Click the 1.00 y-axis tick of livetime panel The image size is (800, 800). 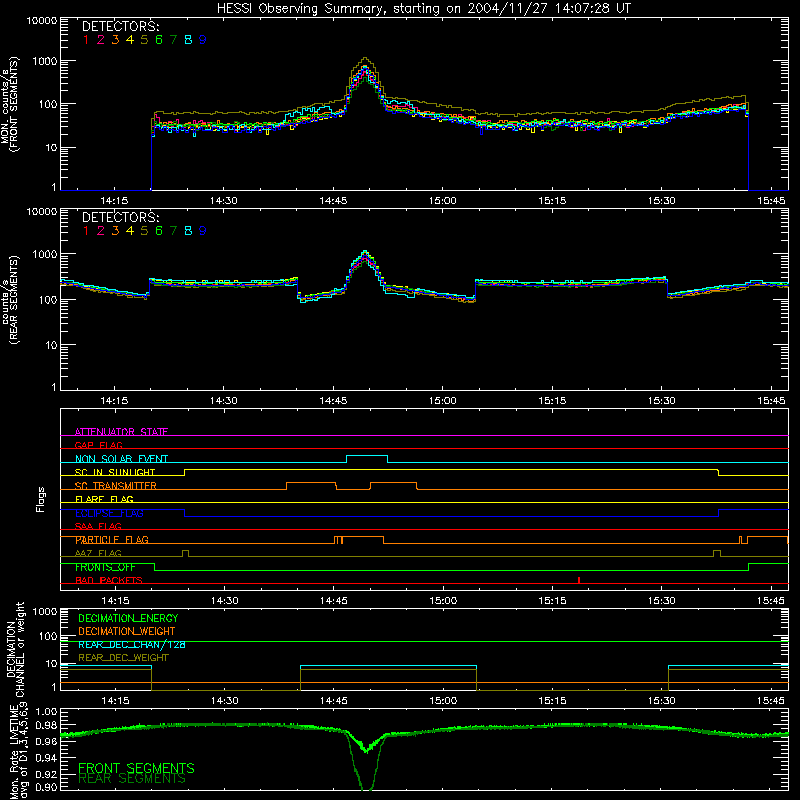point(46,711)
